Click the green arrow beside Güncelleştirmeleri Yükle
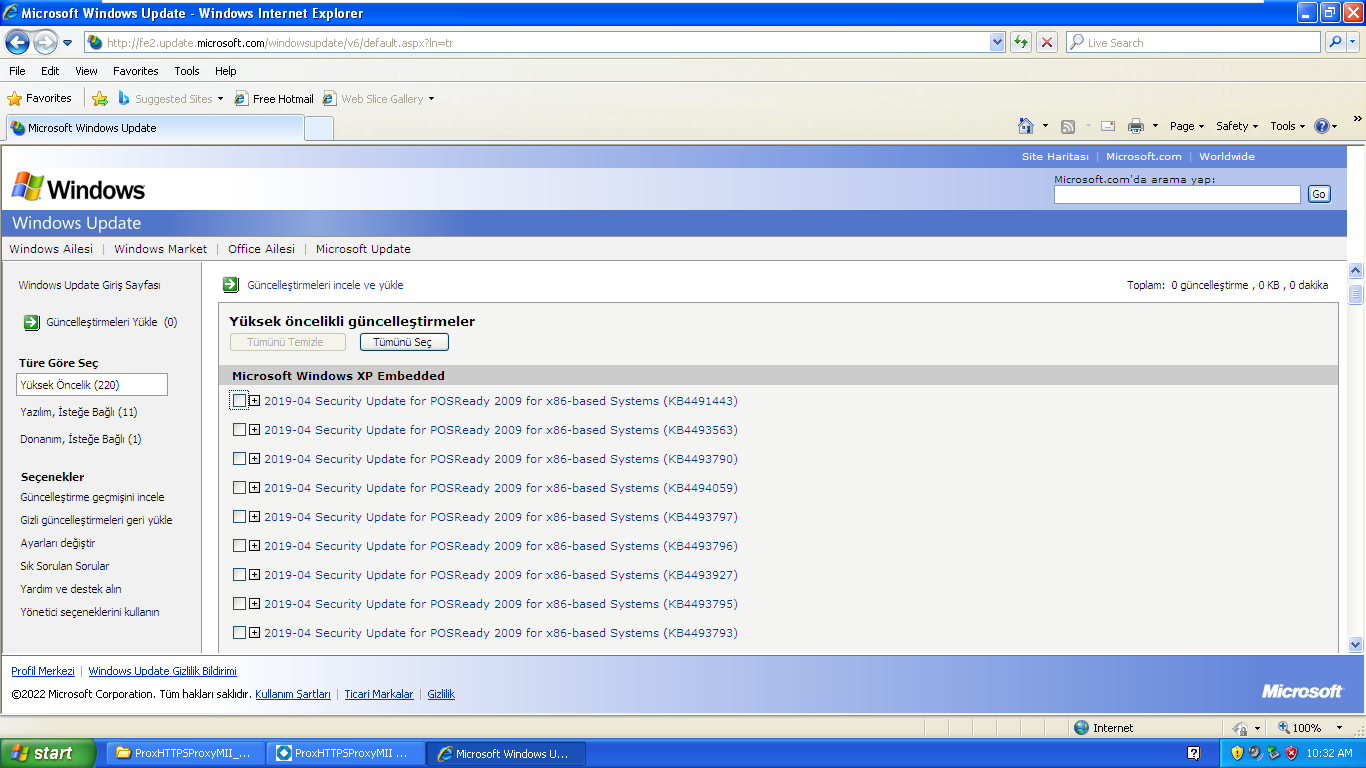The height and width of the screenshot is (768, 1366). tap(30, 322)
